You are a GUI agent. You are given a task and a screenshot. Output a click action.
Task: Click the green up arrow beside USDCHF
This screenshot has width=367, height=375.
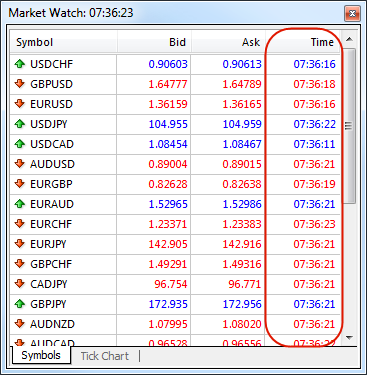click(20, 63)
